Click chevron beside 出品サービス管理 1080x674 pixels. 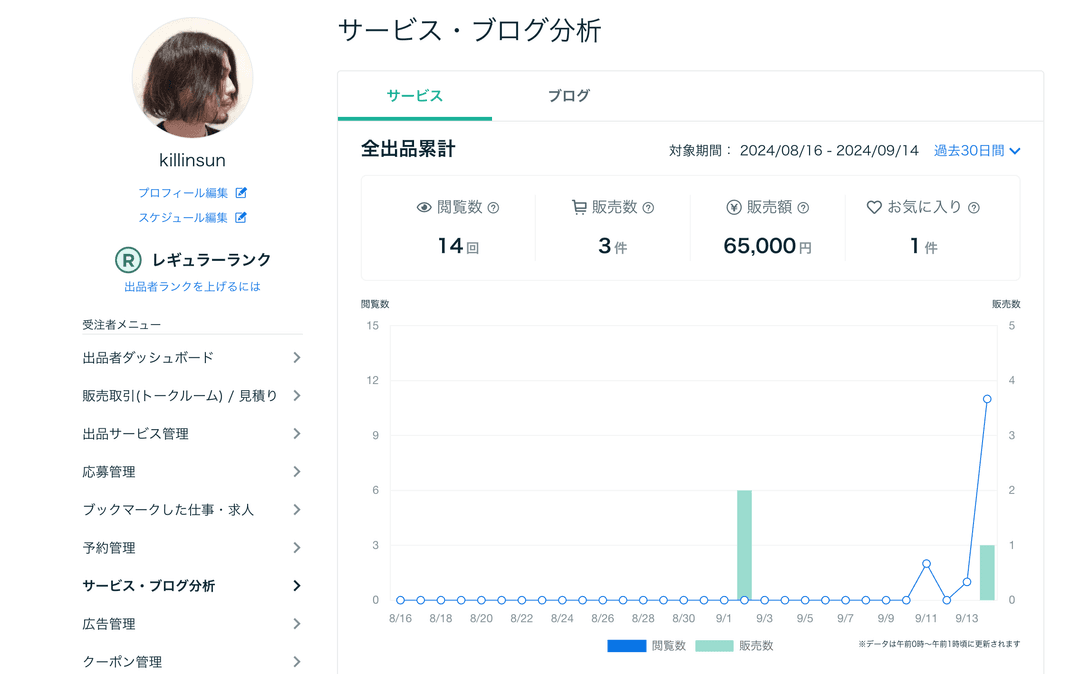[x=297, y=434]
